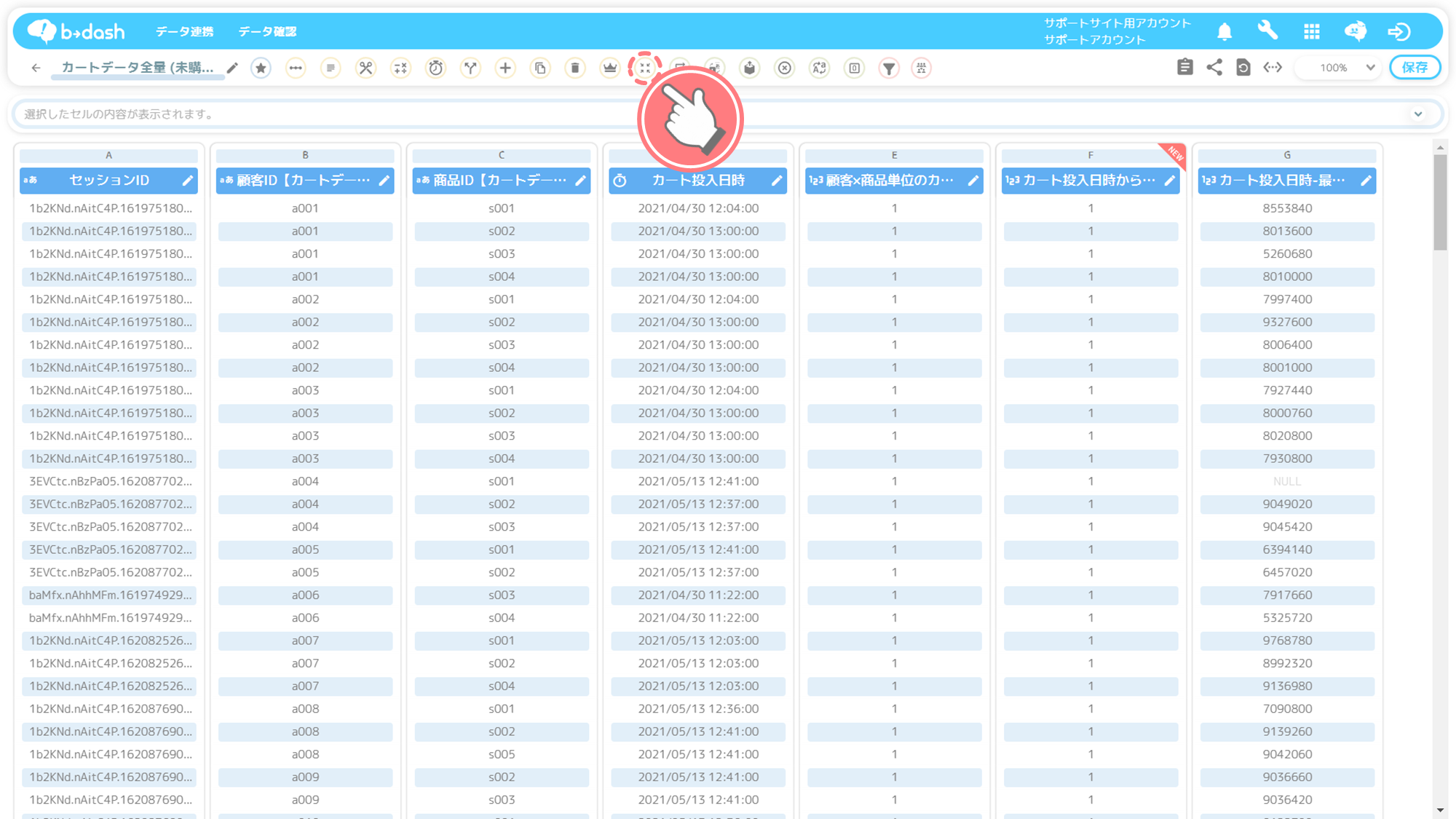Click the selected cell content field
Image resolution: width=1456 pixels, height=819 pixels.
(728, 114)
